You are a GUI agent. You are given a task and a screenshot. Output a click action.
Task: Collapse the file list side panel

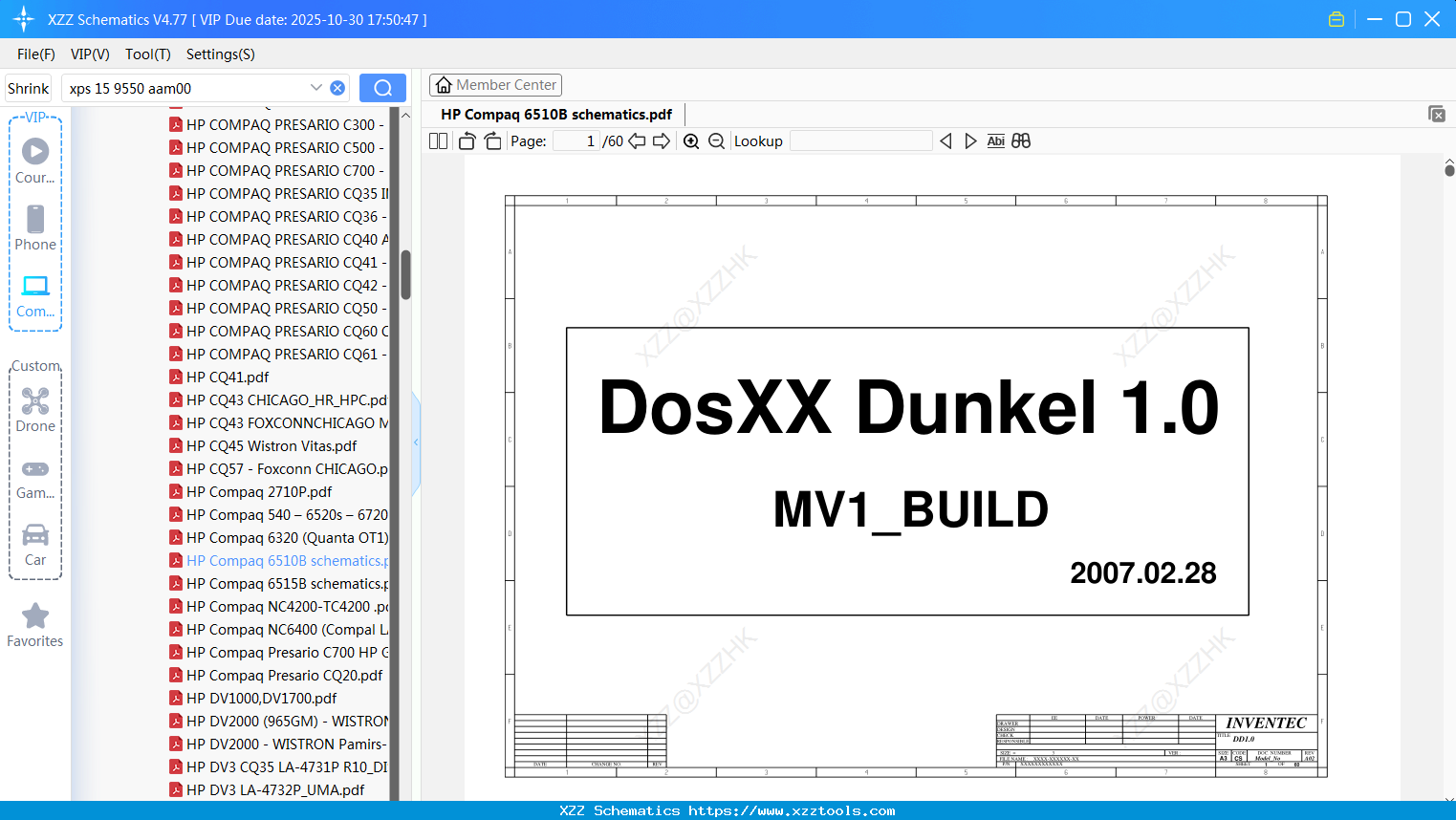(x=416, y=442)
